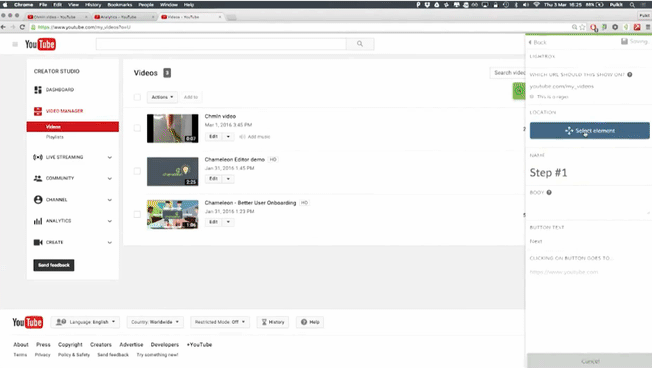
Task: Open the Country: Worldwide dropdown
Action: [x=155, y=322]
